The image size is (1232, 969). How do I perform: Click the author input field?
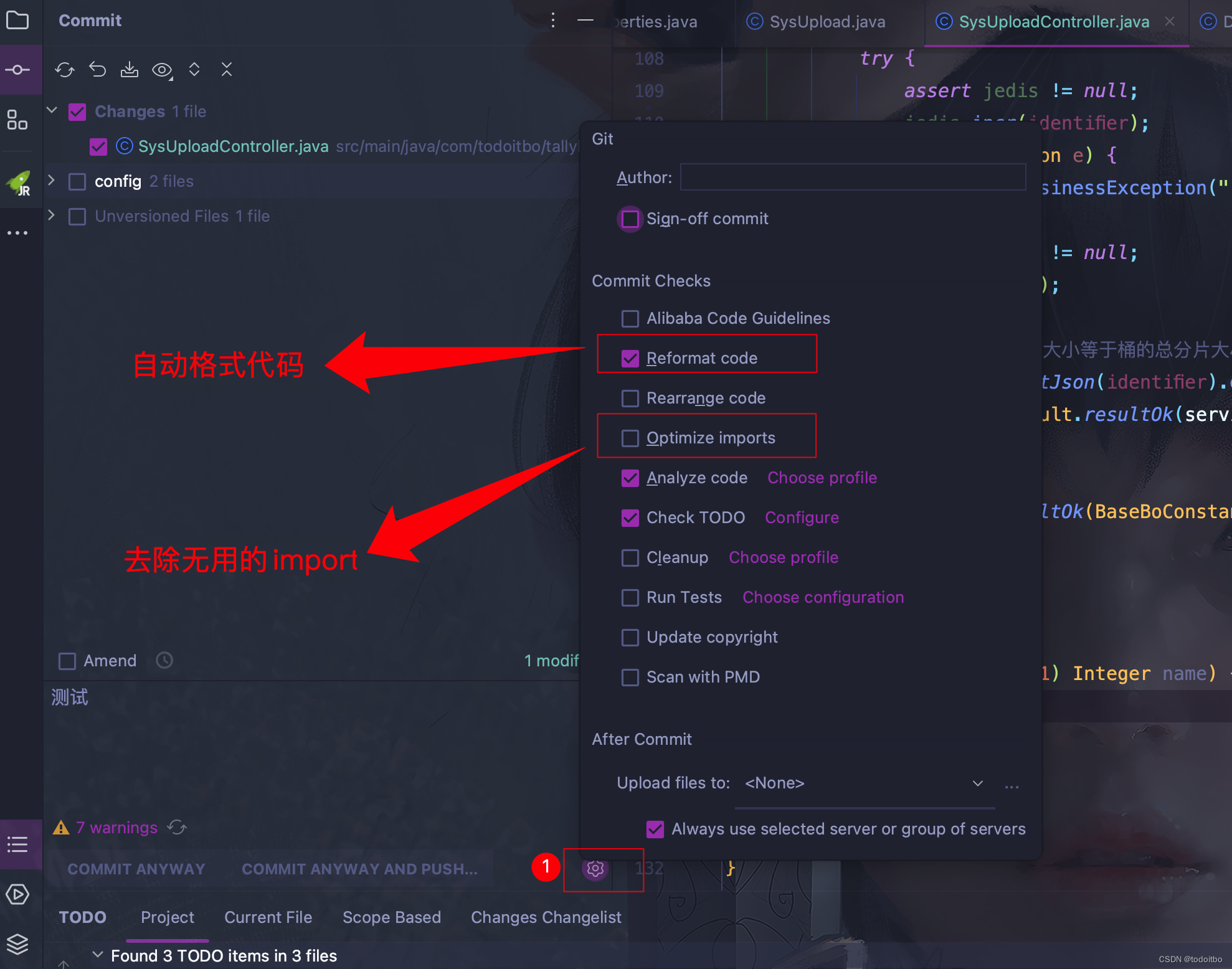tap(851, 178)
